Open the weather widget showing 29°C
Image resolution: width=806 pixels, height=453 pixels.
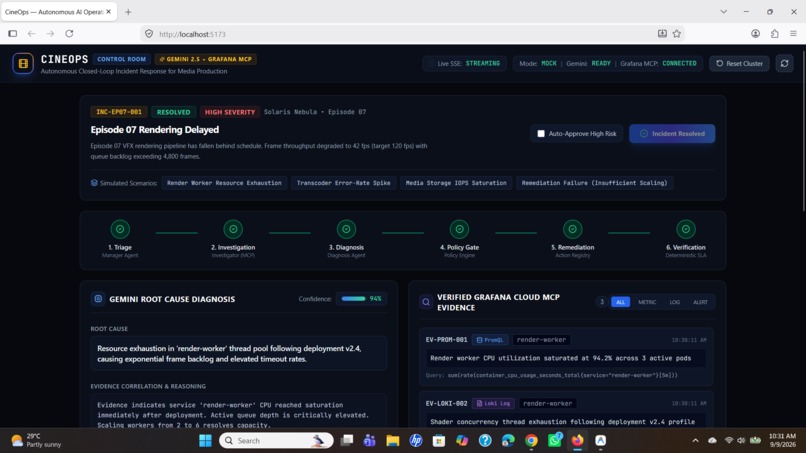pyautogui.click(x=36, y=441)
